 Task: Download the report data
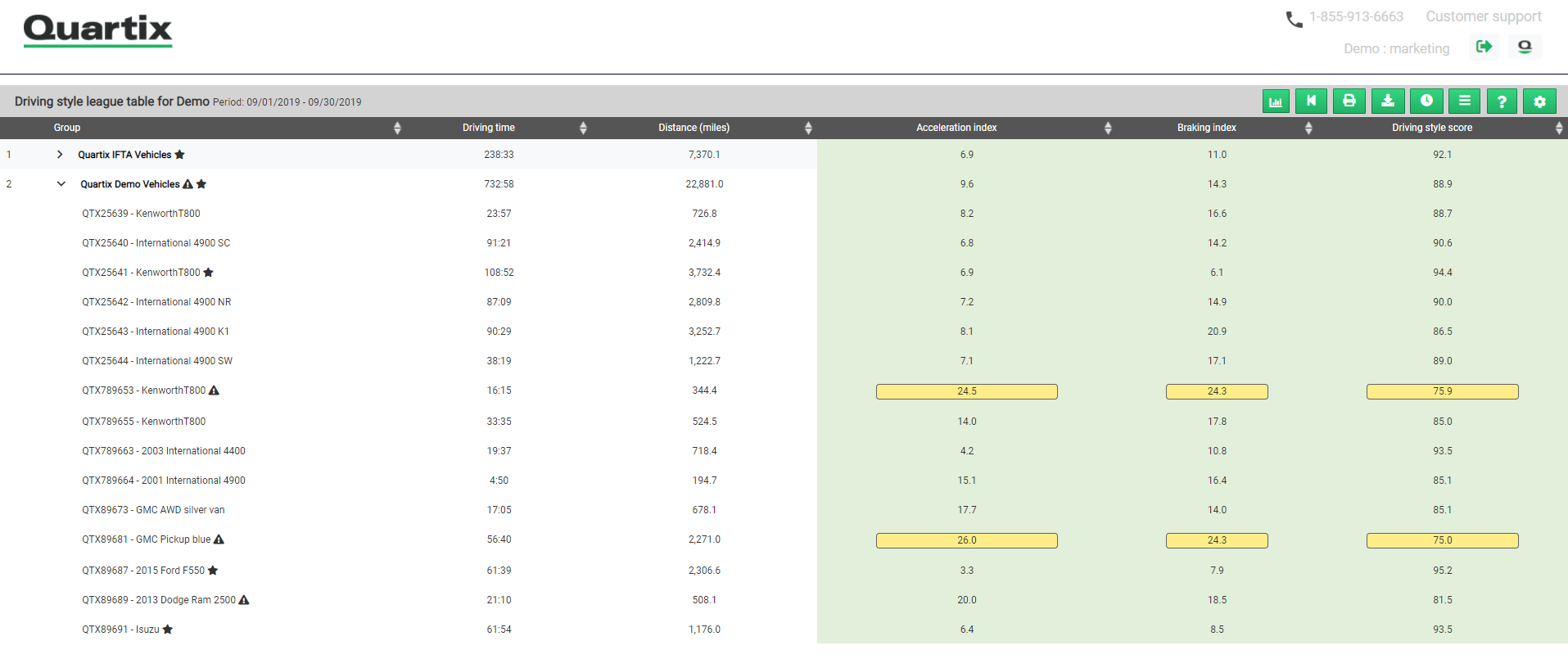pyautogui.click(x=1388, y=102)
